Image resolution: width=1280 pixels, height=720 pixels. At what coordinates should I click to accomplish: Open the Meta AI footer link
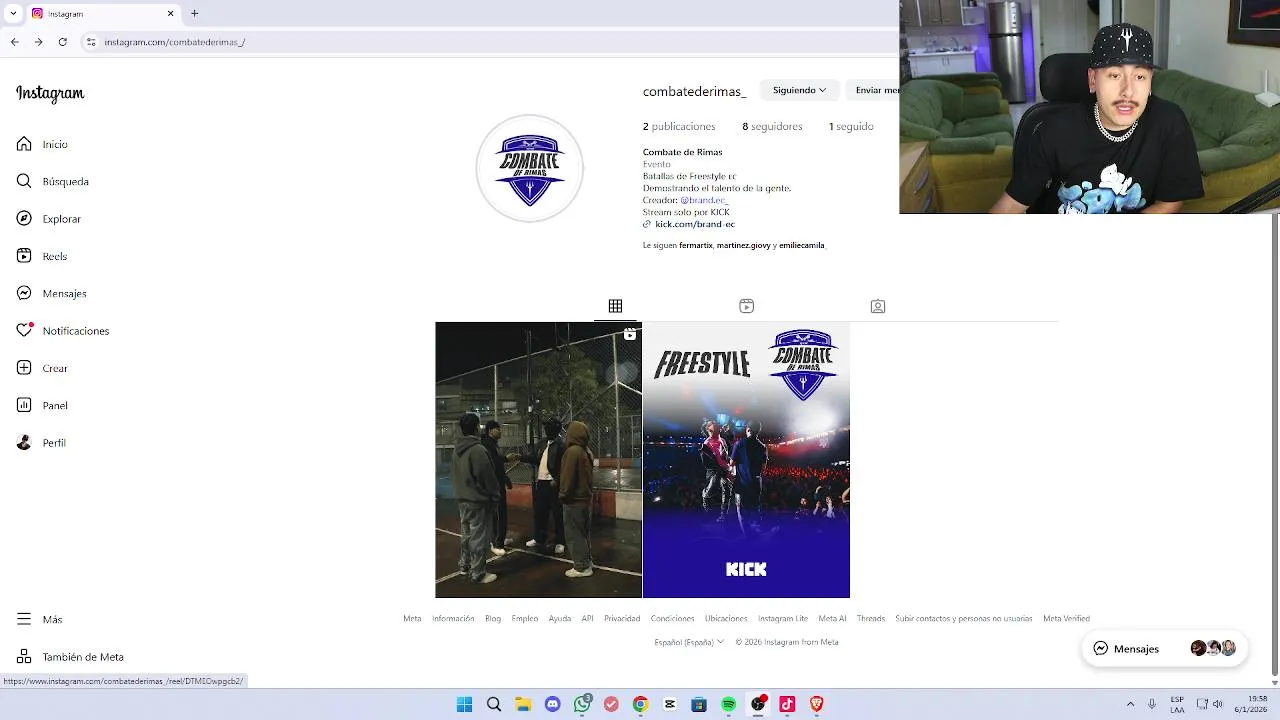click(x=832, y=619)
